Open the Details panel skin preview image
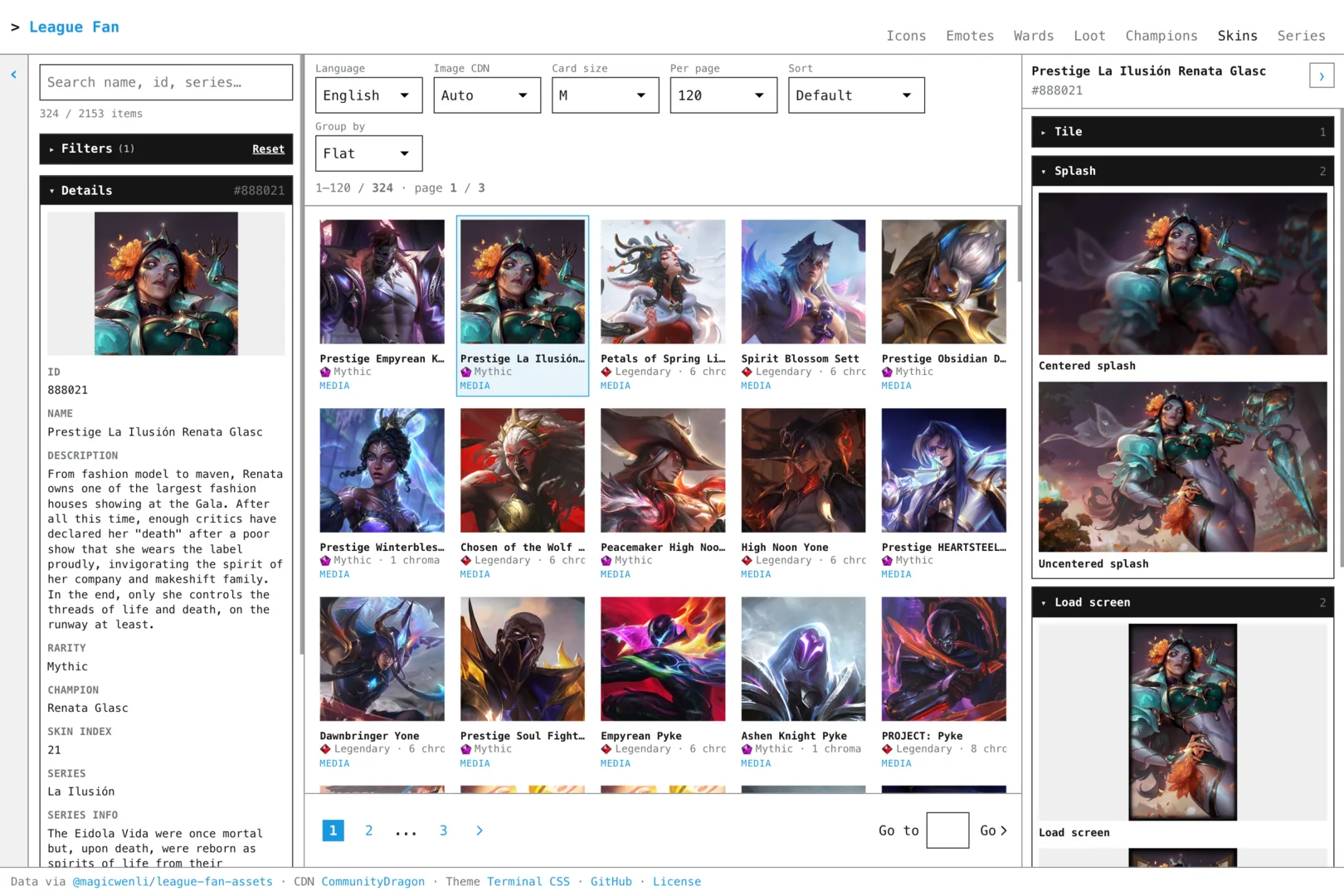1344x896 pixels. 166,284
